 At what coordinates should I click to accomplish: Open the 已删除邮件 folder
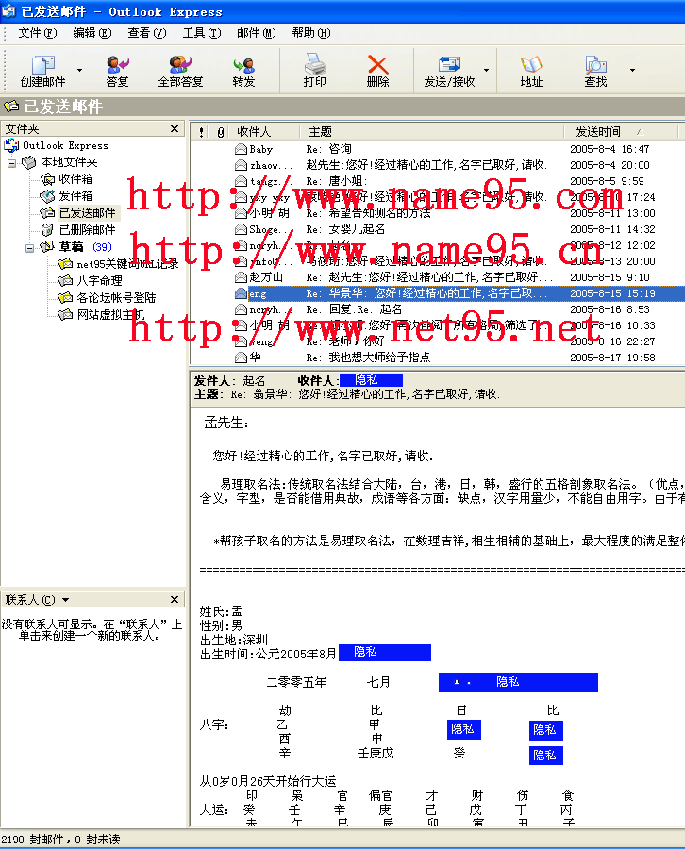pyautogui.click(x=87, y=230)
